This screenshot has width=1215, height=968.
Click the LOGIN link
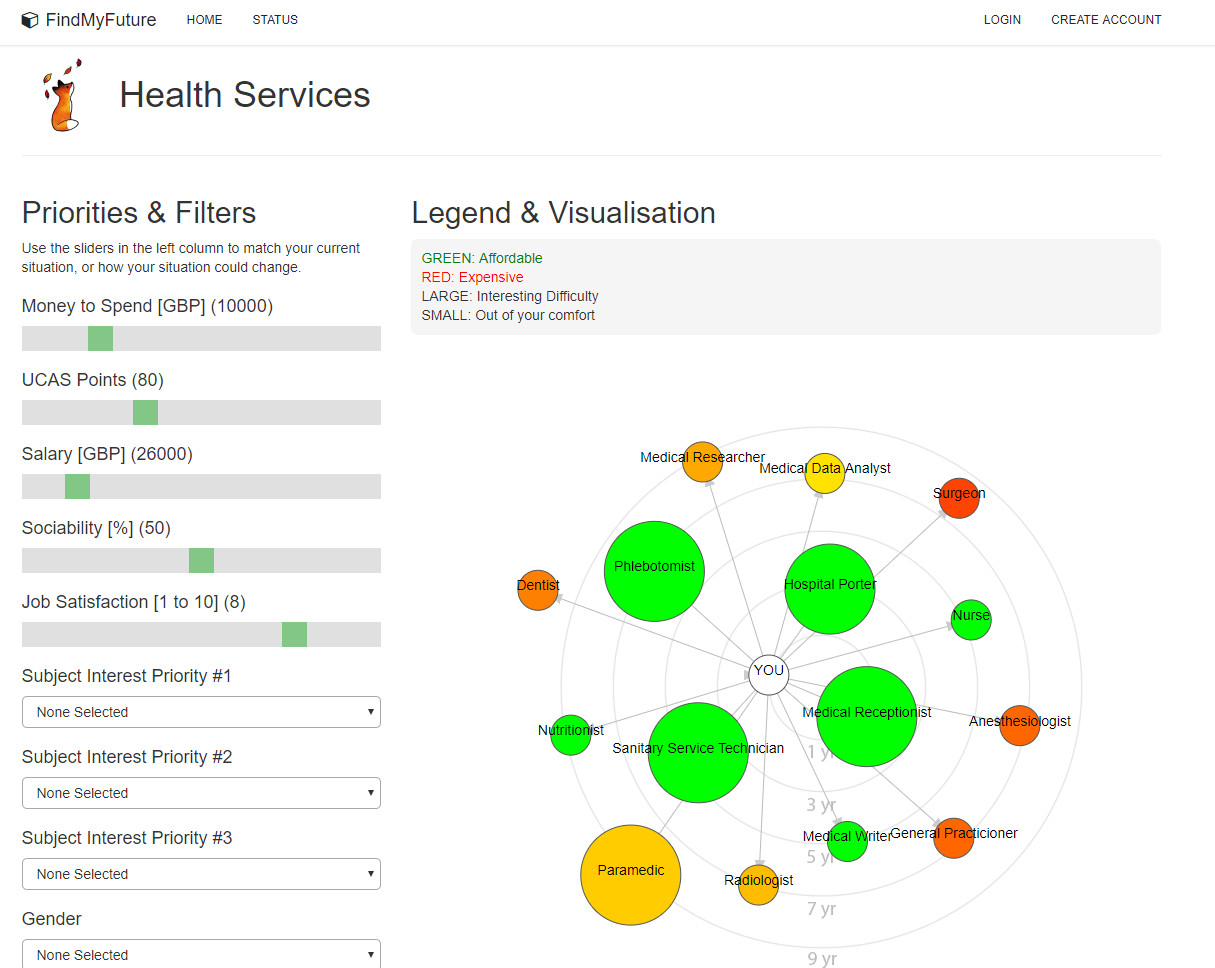pos(1002,19)
